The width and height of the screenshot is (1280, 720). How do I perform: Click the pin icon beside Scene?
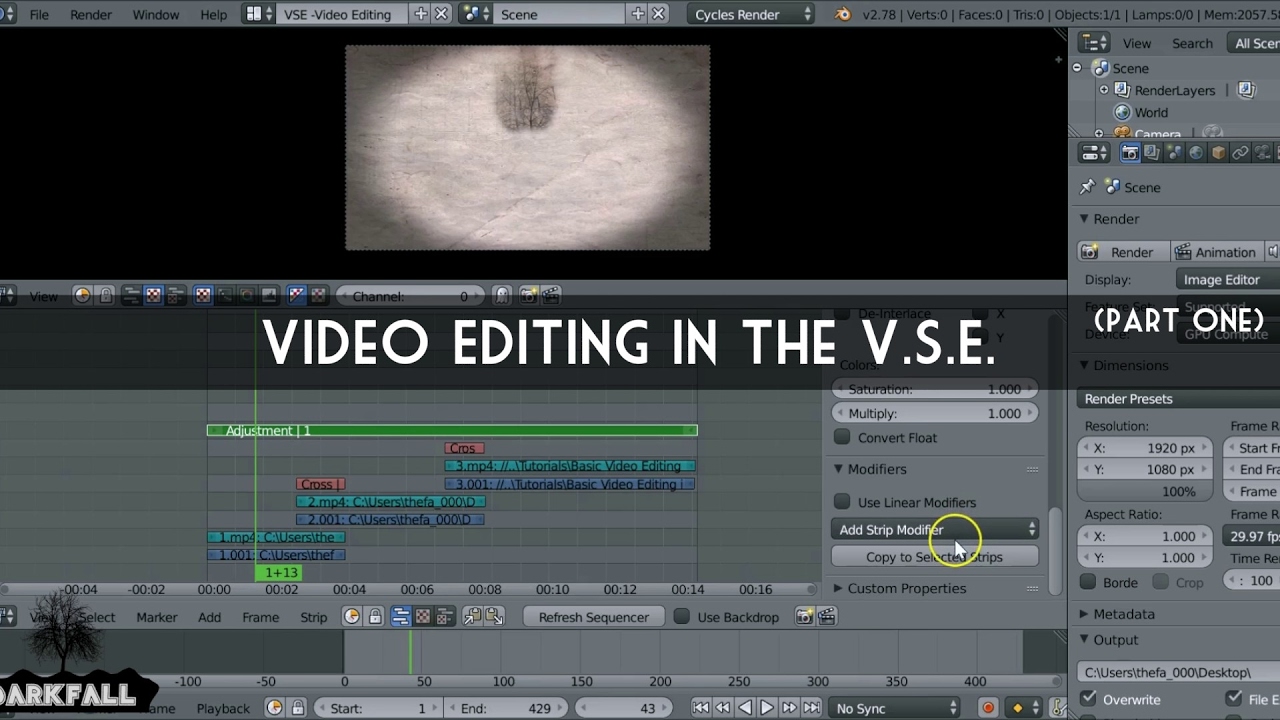[x=1088, y=187]
